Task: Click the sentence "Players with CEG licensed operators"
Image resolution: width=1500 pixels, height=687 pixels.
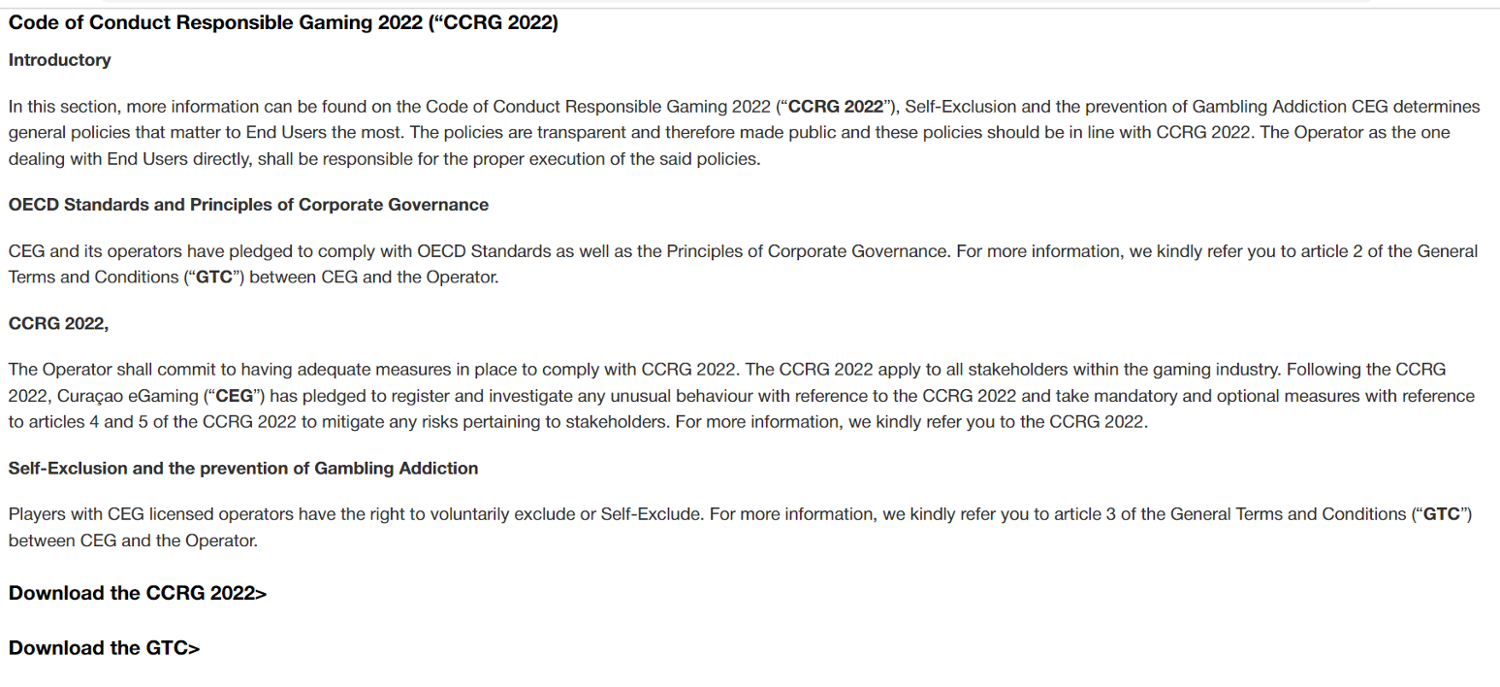Action: [x=200, y=514]
